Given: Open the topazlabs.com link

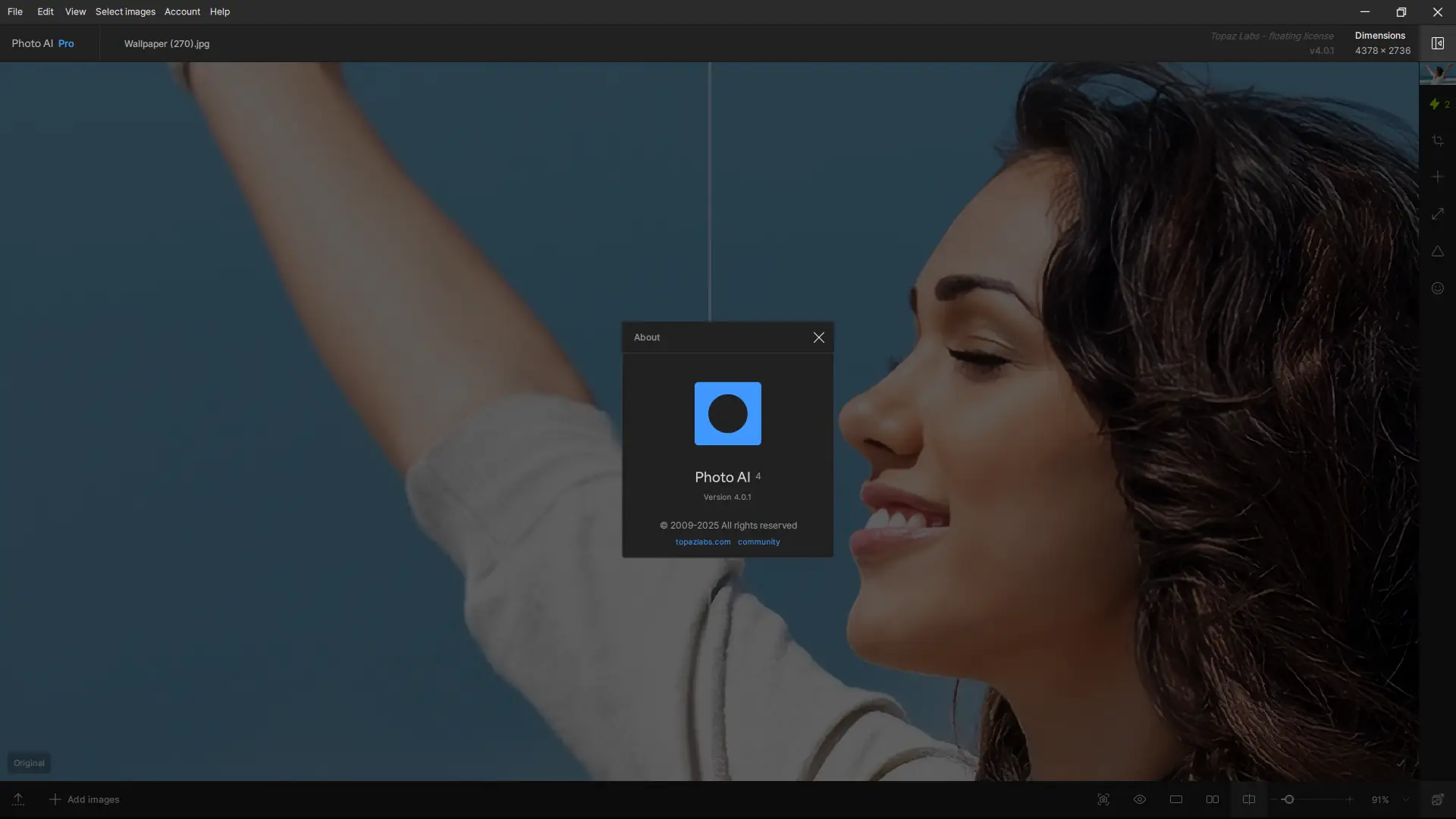Looking at the screenshot, I should [x=703, y=542].
